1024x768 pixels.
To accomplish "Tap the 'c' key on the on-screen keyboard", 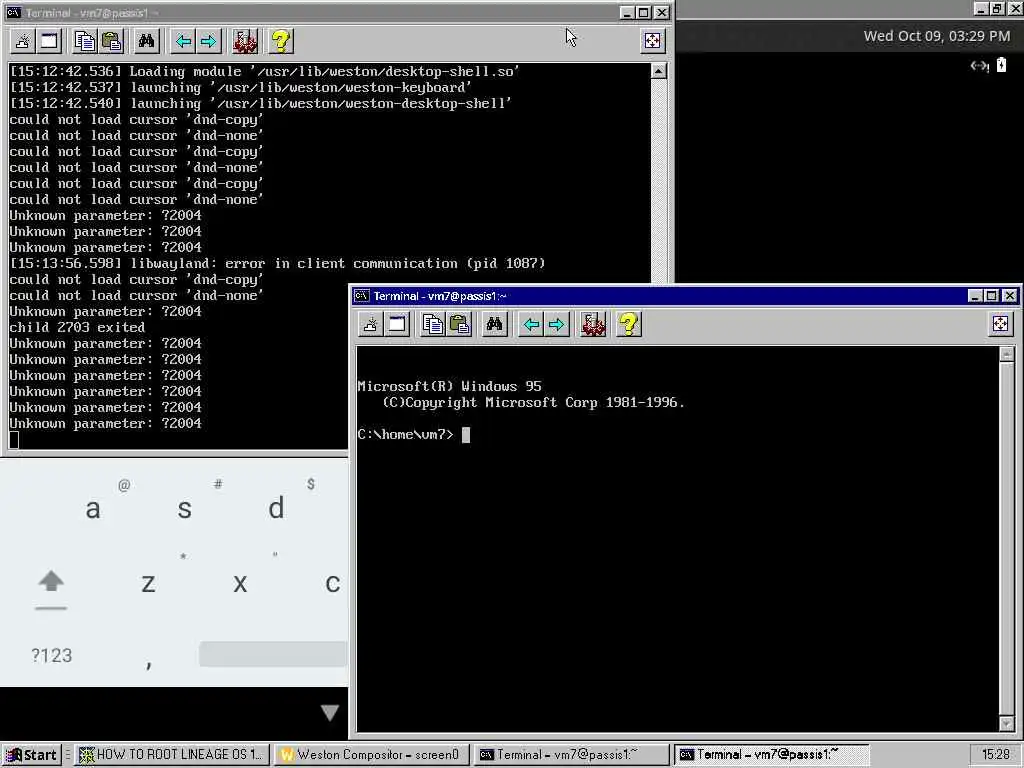I will click(x=332, y=583).
